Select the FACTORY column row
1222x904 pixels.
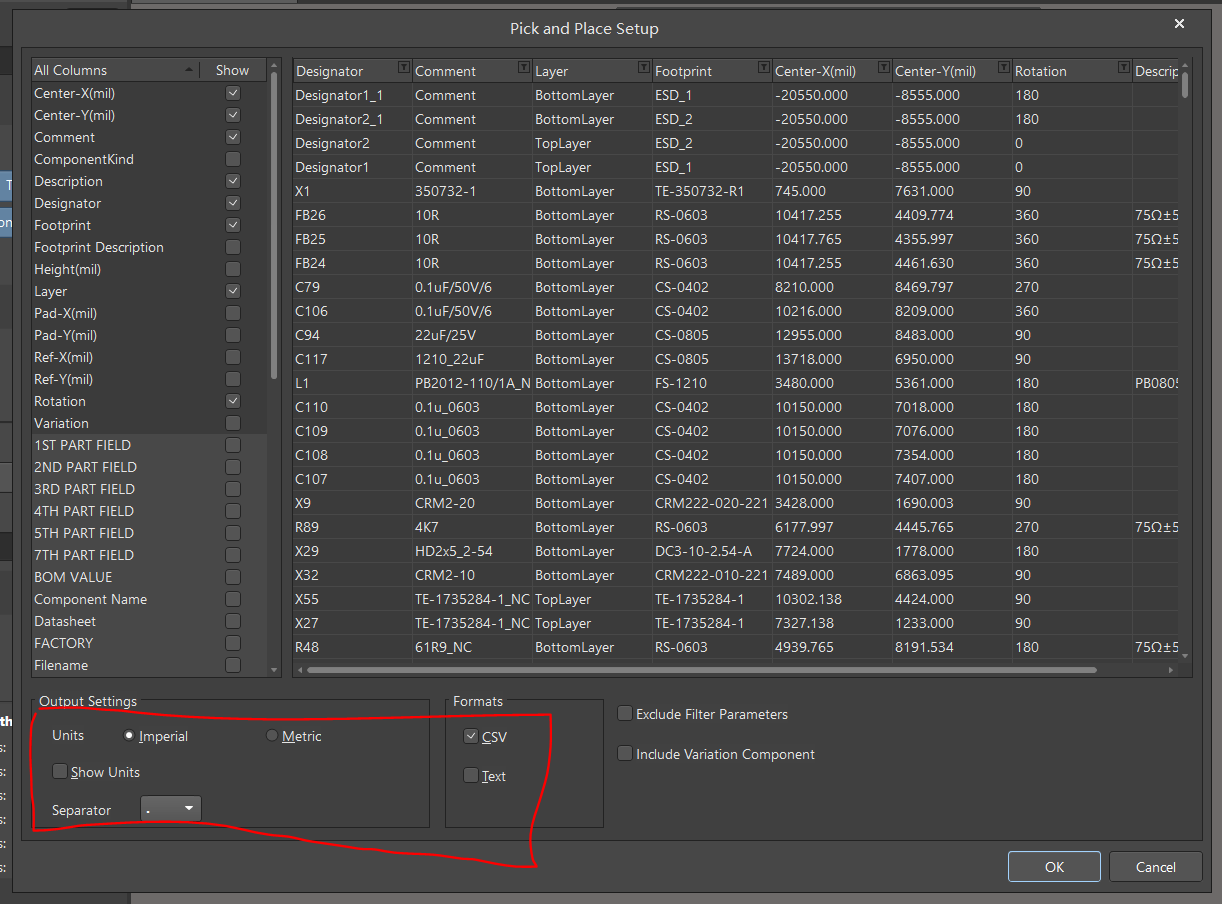(x=150, y=643)
